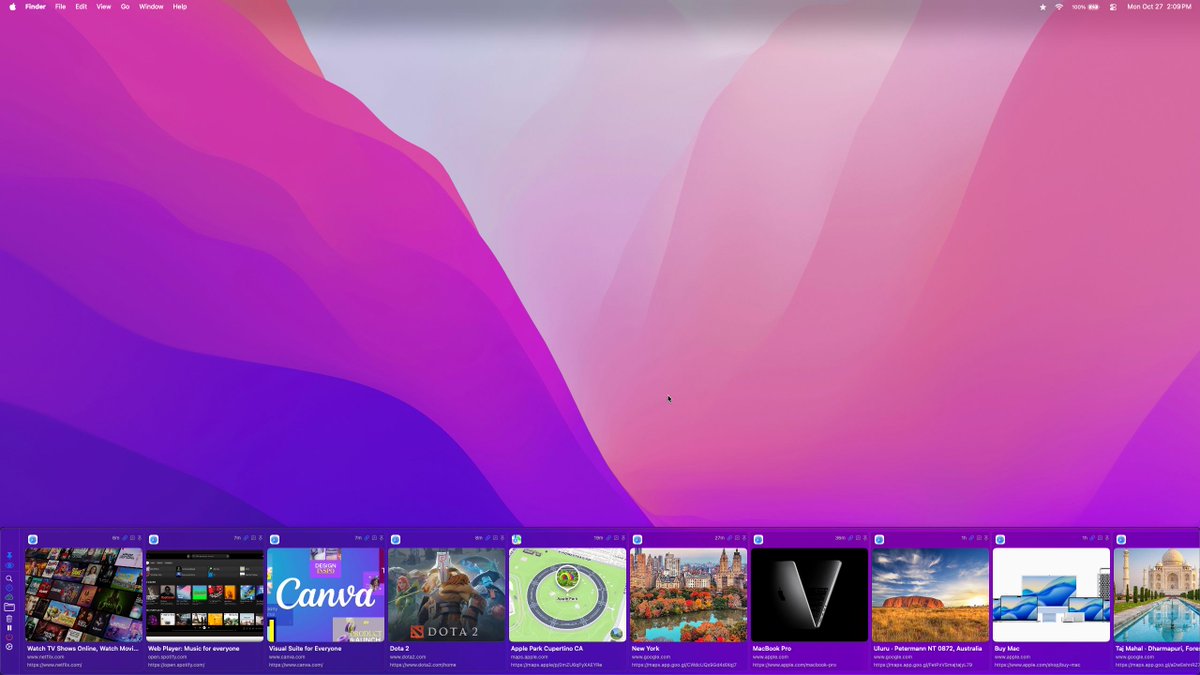
Task: Select the Uluru rock thumbnail
Action: 931,595
